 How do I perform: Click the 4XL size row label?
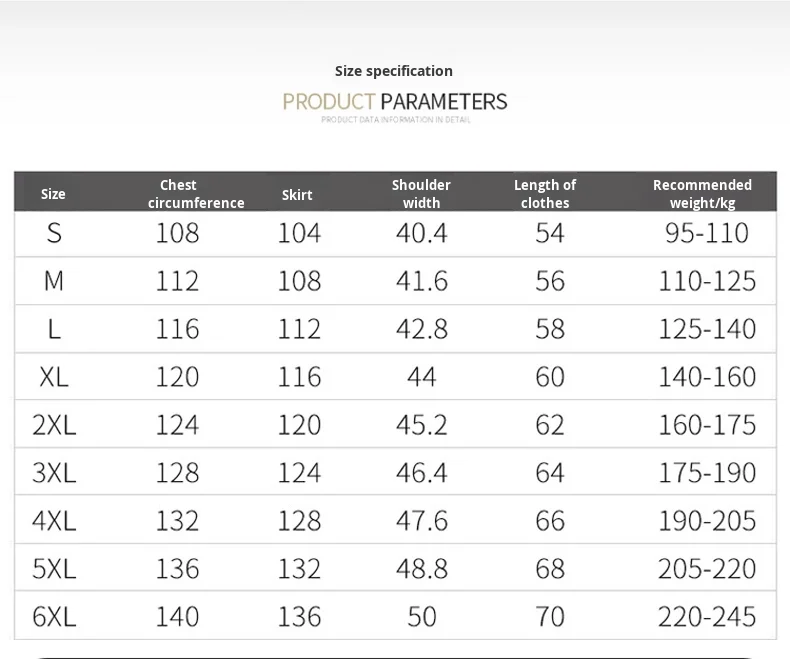54,521
